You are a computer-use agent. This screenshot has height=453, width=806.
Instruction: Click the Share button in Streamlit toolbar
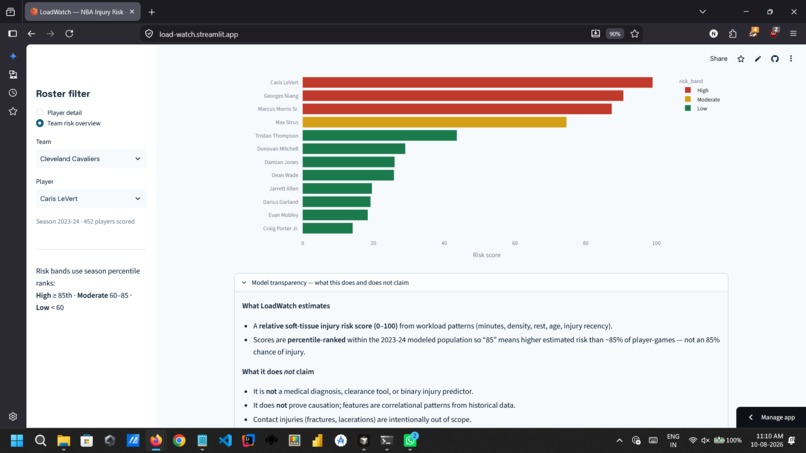718,59
